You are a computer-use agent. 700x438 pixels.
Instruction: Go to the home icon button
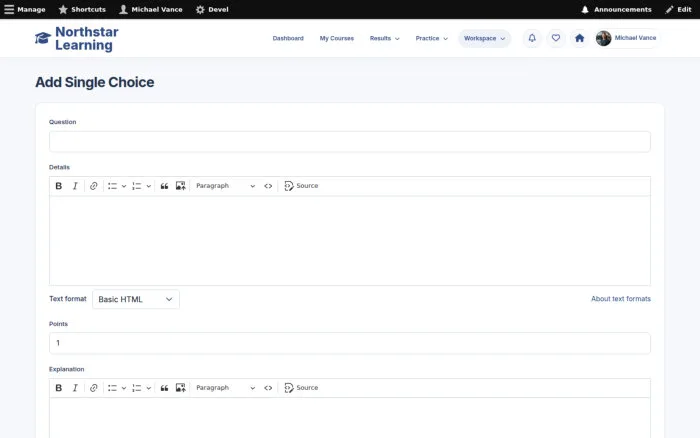point(579,38)
